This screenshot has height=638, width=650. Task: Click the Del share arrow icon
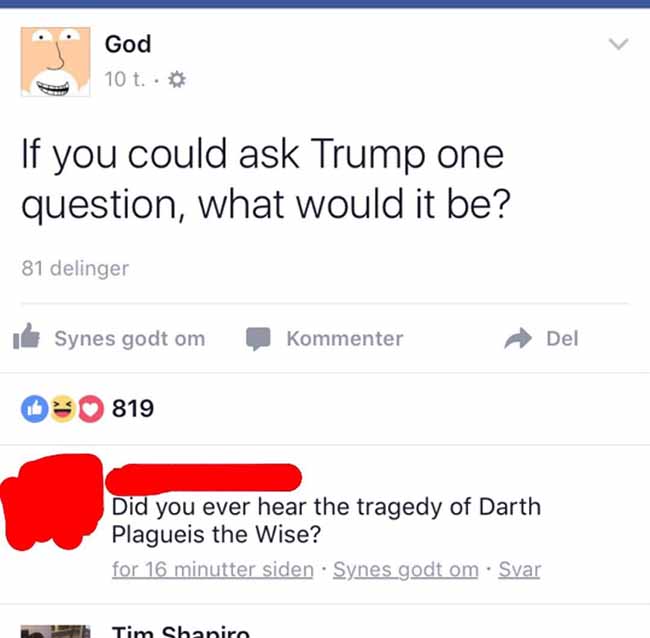coord(518,338)
